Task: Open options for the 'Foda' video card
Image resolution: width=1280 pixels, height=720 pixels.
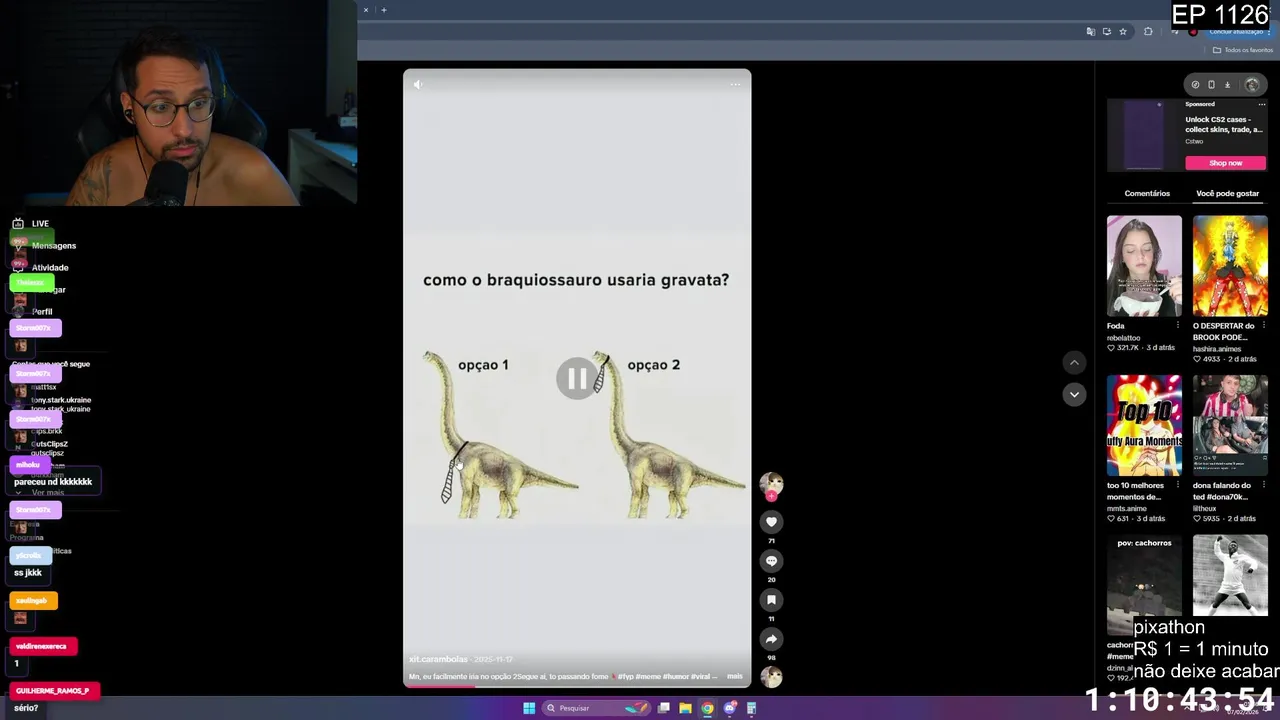Action: pyautogui.click(x=1177, y=326)
